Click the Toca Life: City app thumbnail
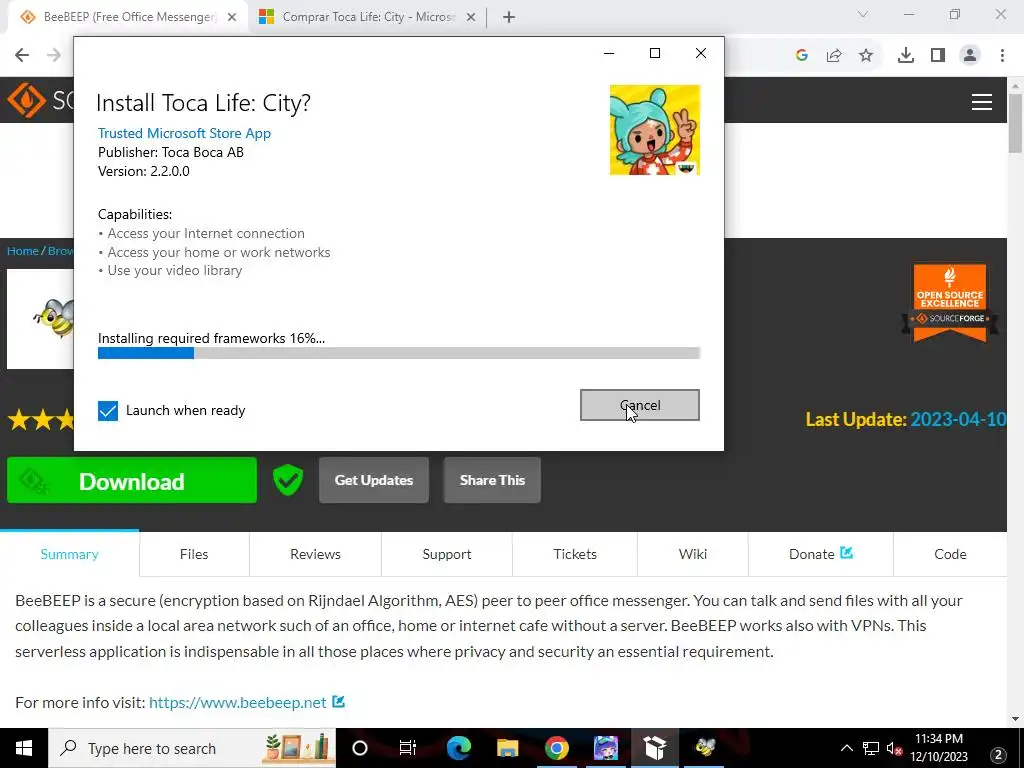 pos(654,130)
